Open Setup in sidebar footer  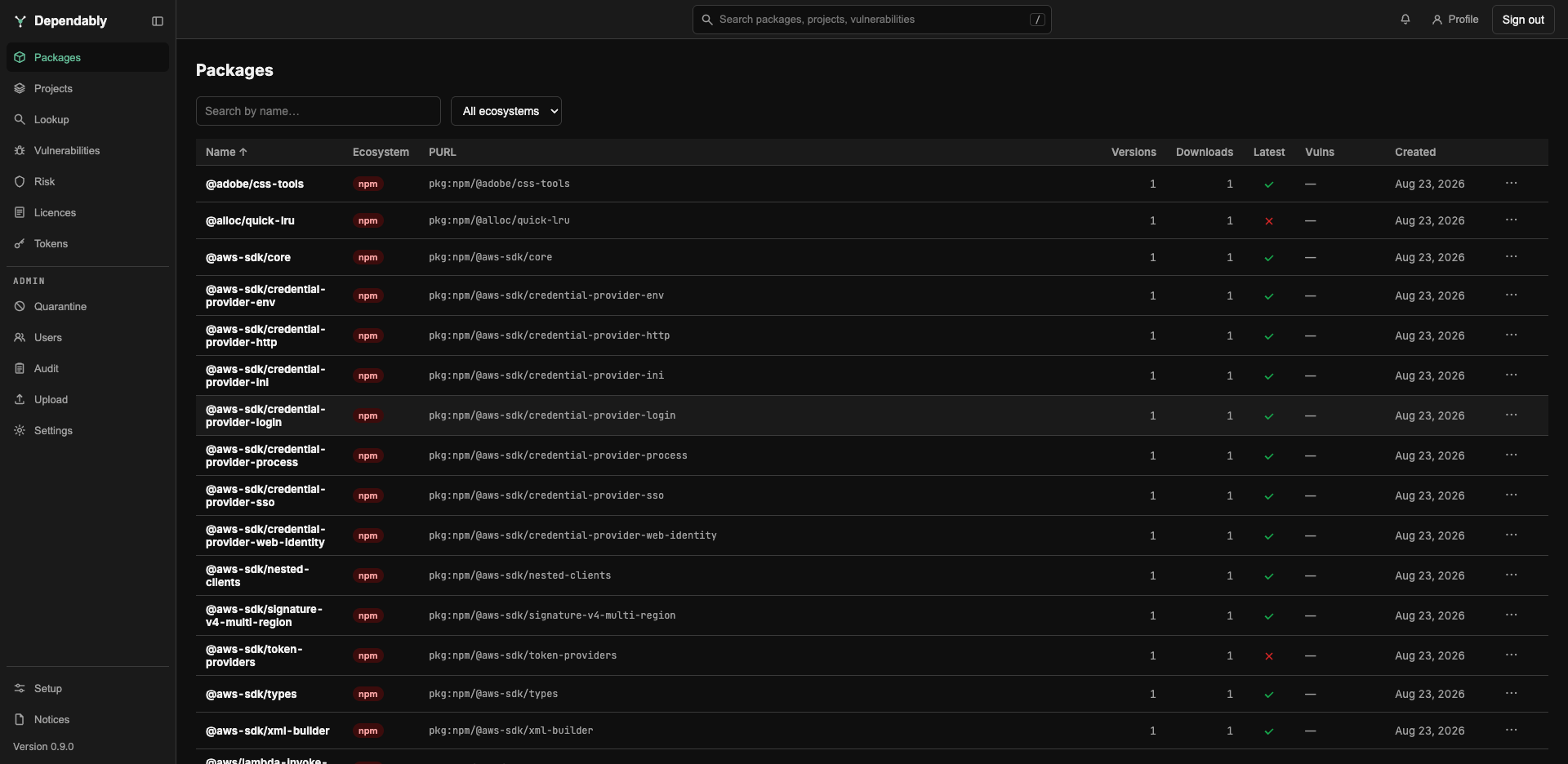pos(87,688)
